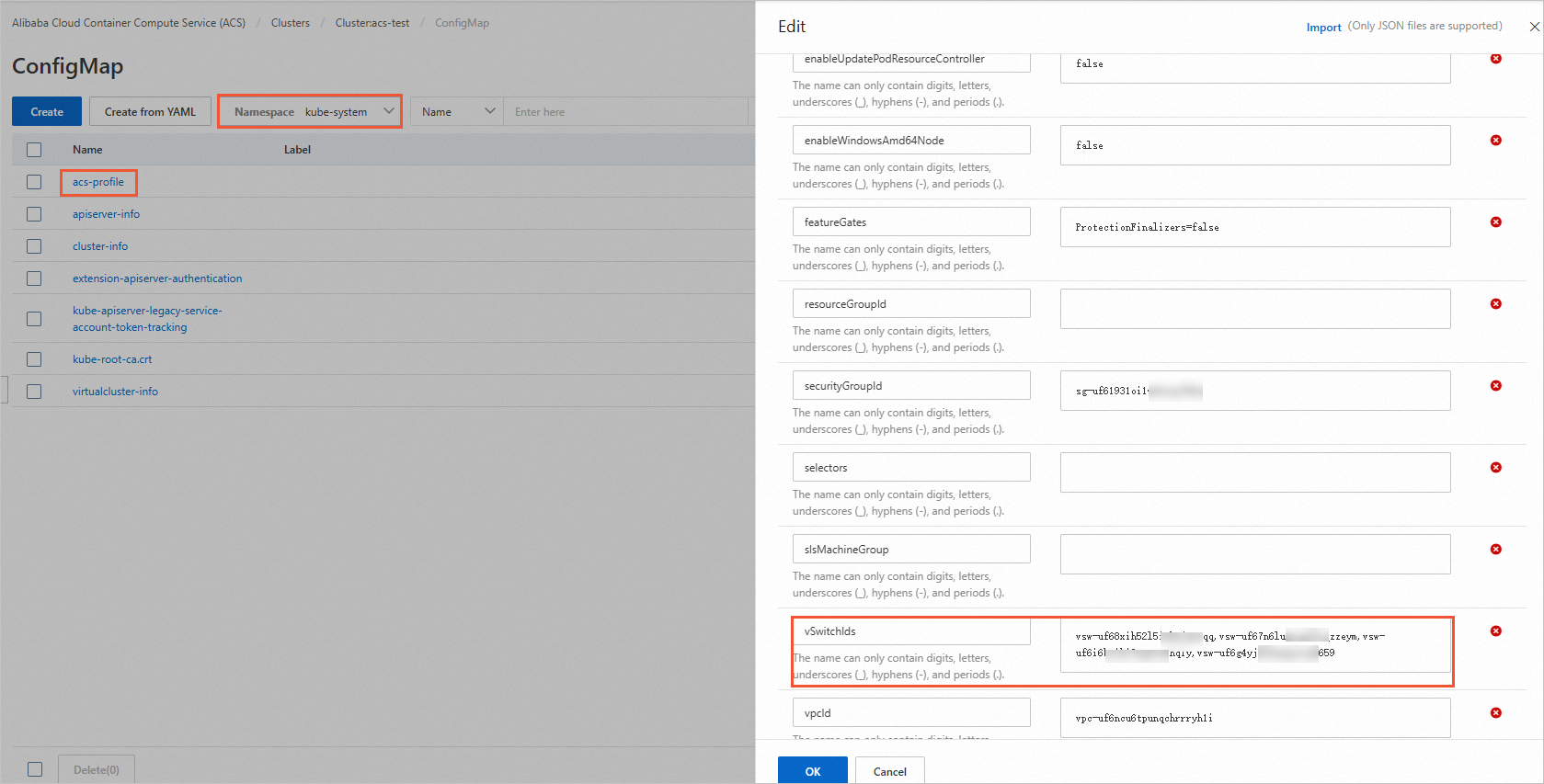Remove the enableWindowsAmd64Node row via red X
This screenshot has width=1544, height=784.
click(x=1496, y=141)
